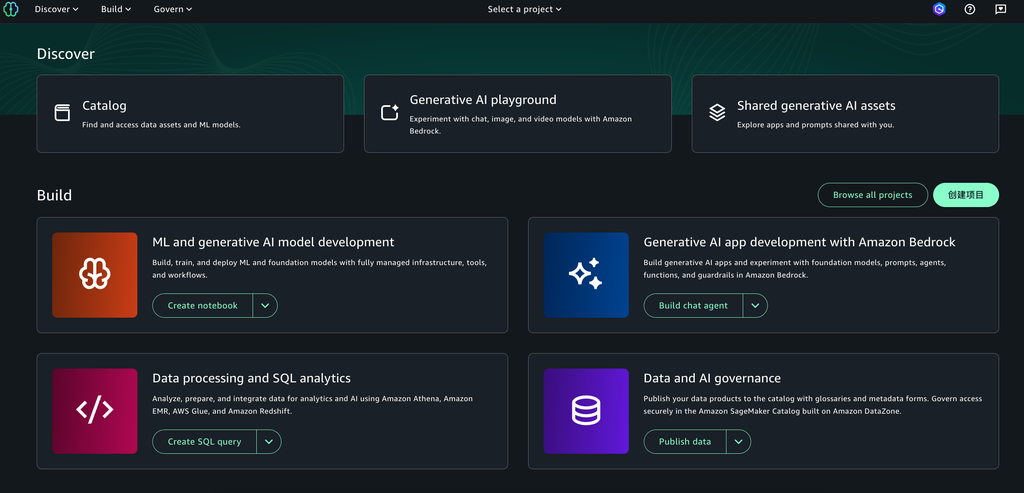Click 'Explore apps and prompts shared with you' text
The image size is (1024, 493).
pyautogui.click(x=816, y=125)
